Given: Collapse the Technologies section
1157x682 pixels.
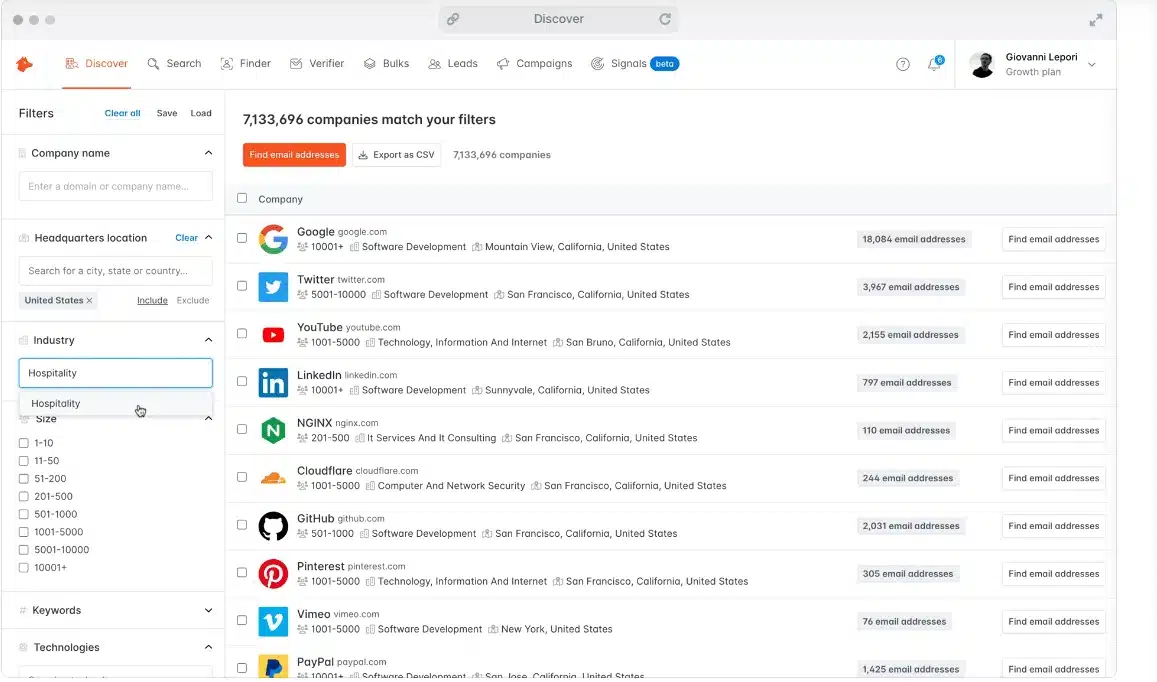Looking at the screenshot, I should click(x=208, y=647).
